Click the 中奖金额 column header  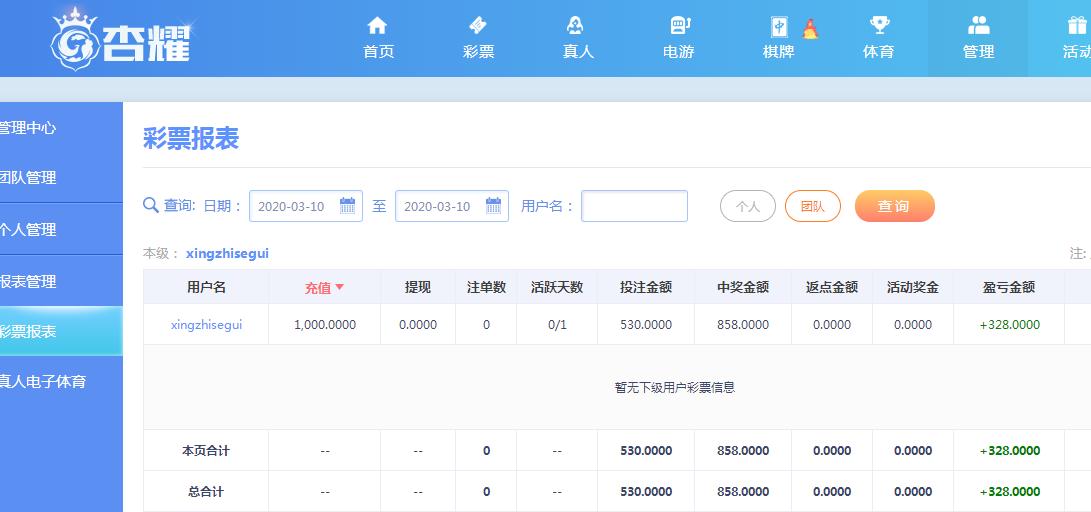tap(742, 287)
